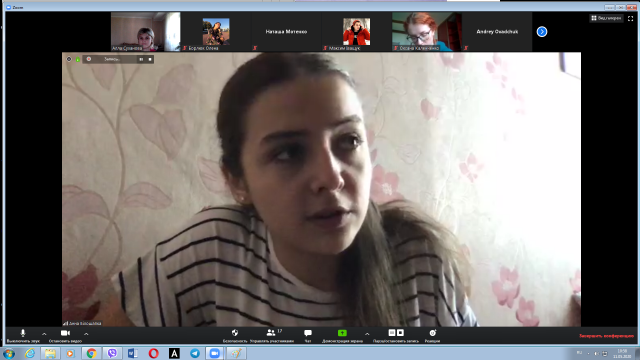Pause the recording in the top-left indicator
The height and width of the screenshot is (360, 640).
point(141,60)
